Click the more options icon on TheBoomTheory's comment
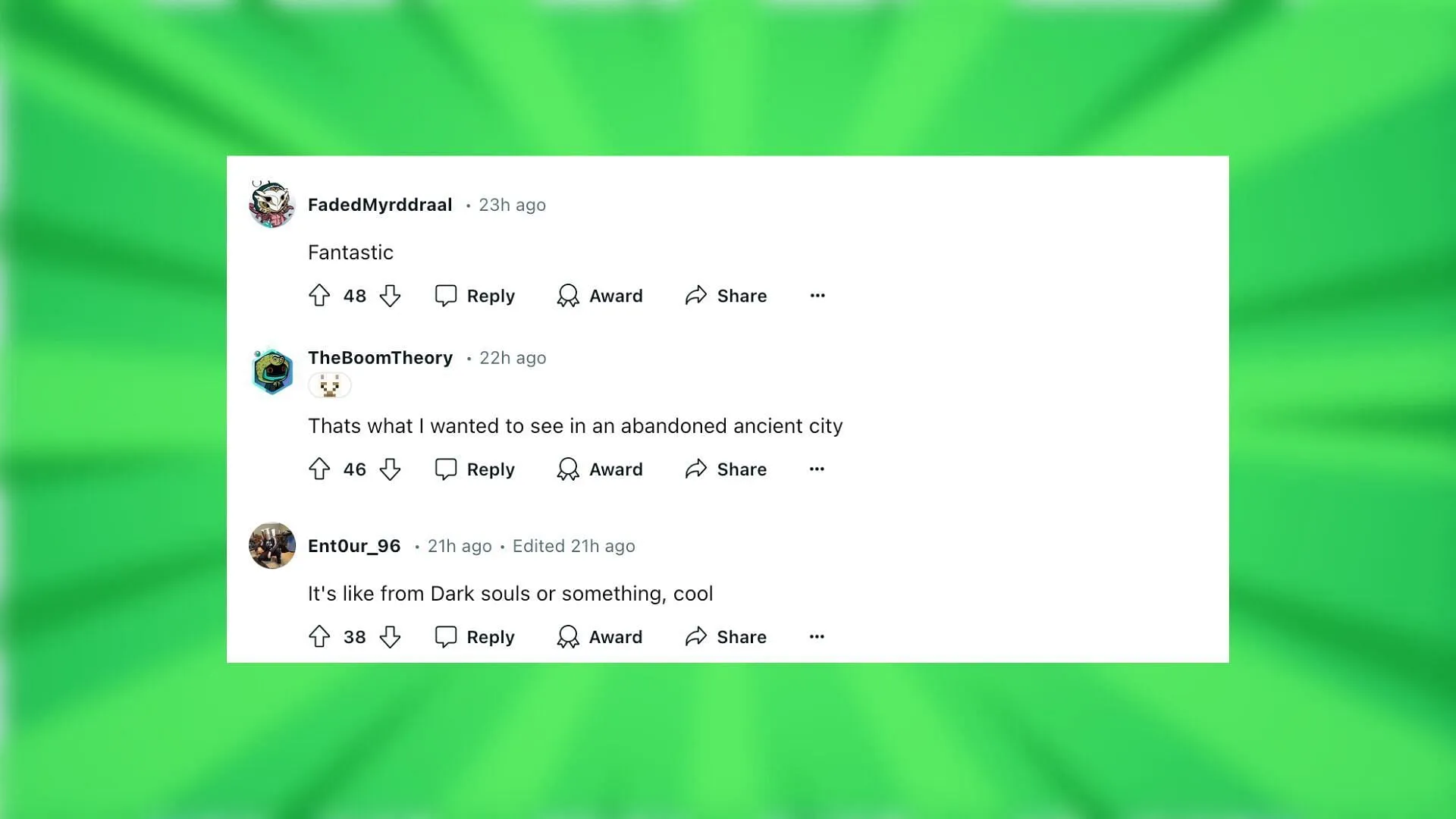The image size is (1456, 819). tap(816, 468)
